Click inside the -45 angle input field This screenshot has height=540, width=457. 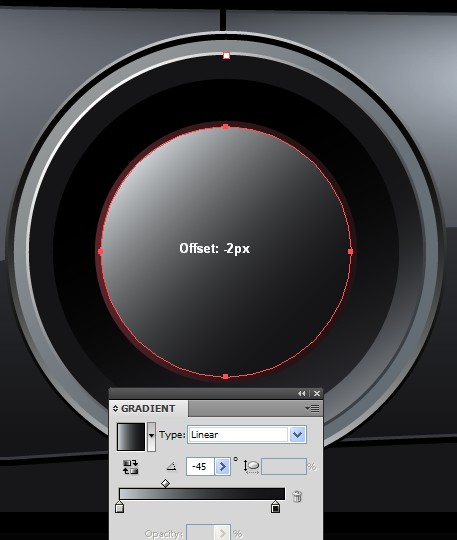pyautogui.click(x=200, y=467)
